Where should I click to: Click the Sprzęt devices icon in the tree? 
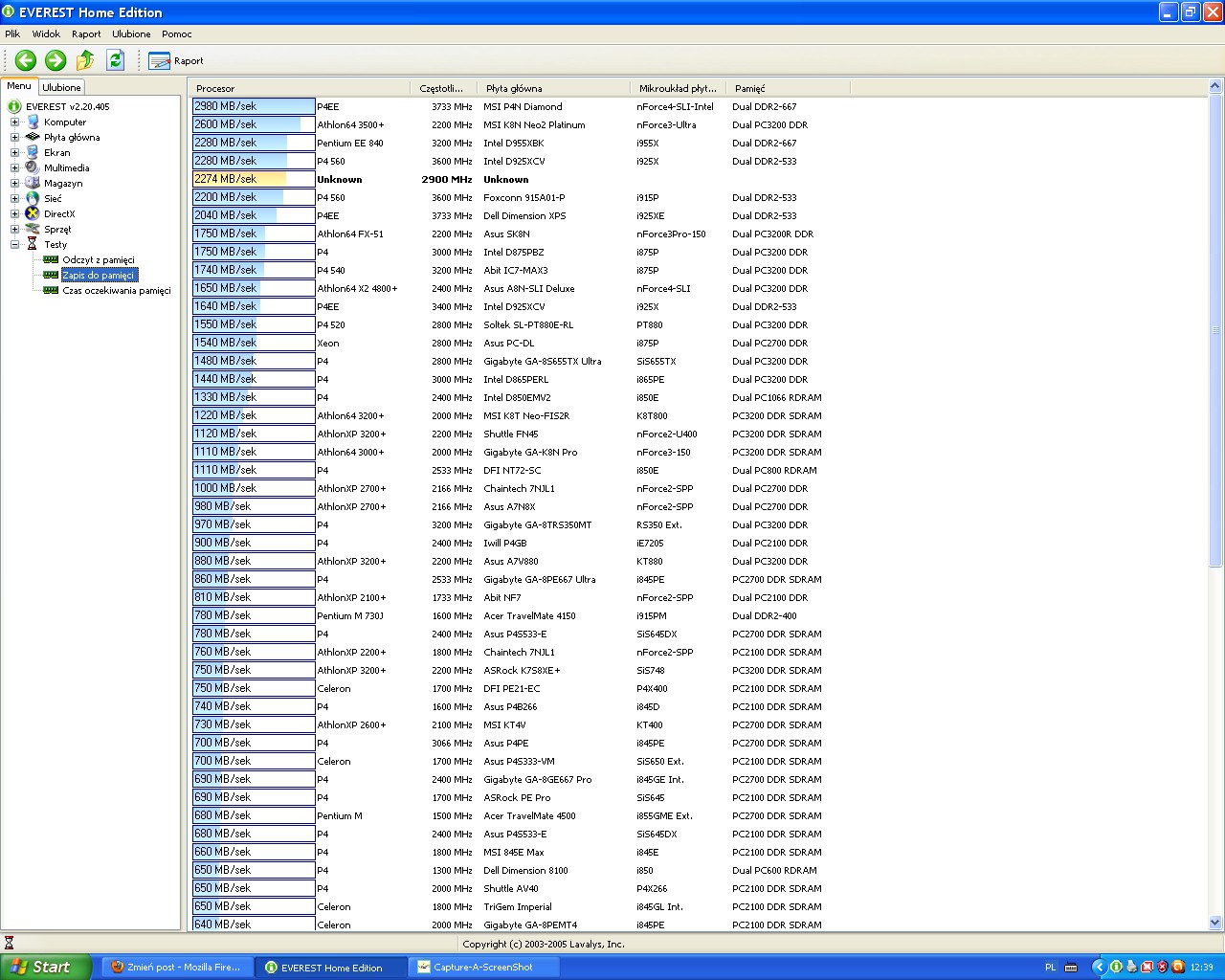click(33, 229)
